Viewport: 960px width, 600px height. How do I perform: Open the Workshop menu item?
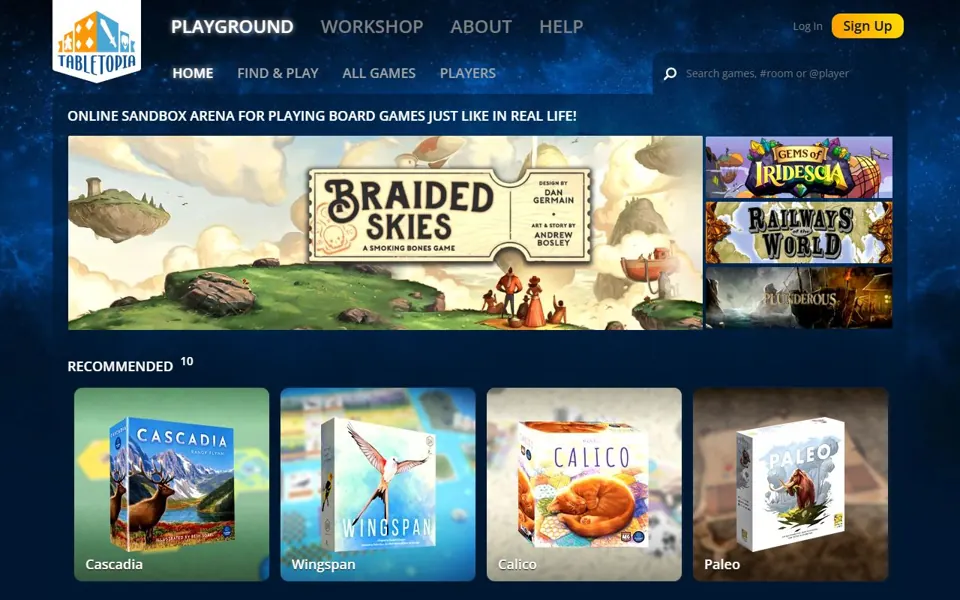[x=372, y=27]
